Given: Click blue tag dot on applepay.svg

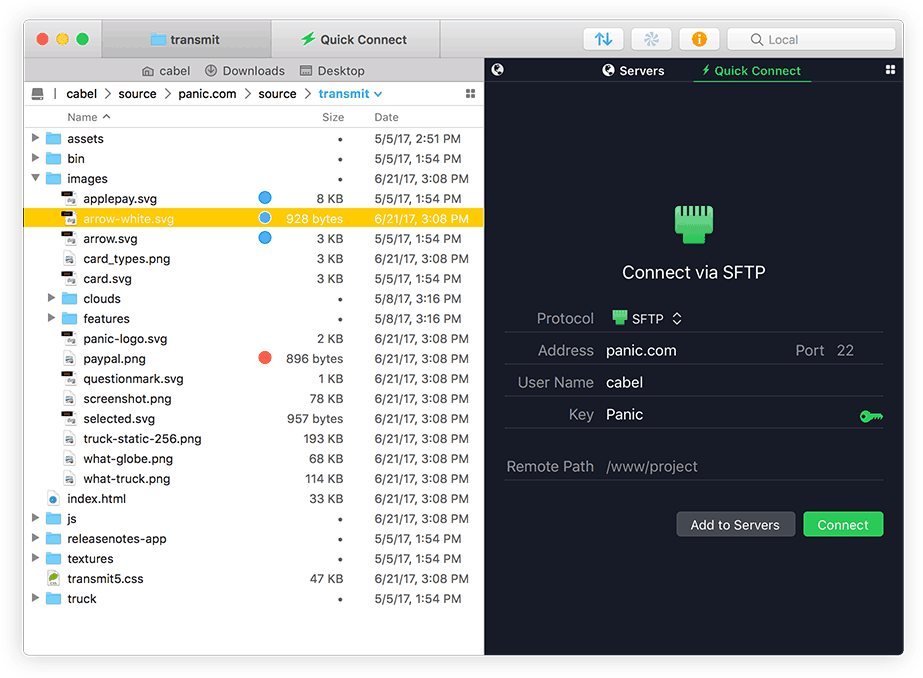Looking at the screenshot, I should click(x=265, y=198).
